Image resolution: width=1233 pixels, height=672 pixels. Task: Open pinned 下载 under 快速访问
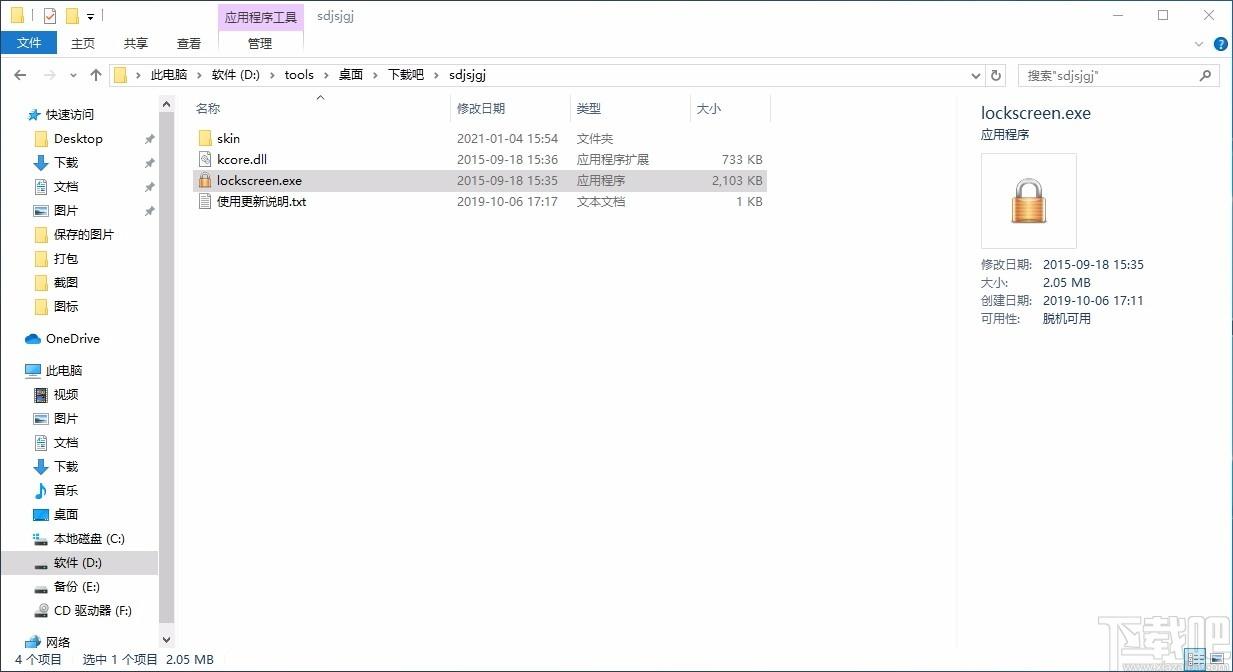click(66, 162)
